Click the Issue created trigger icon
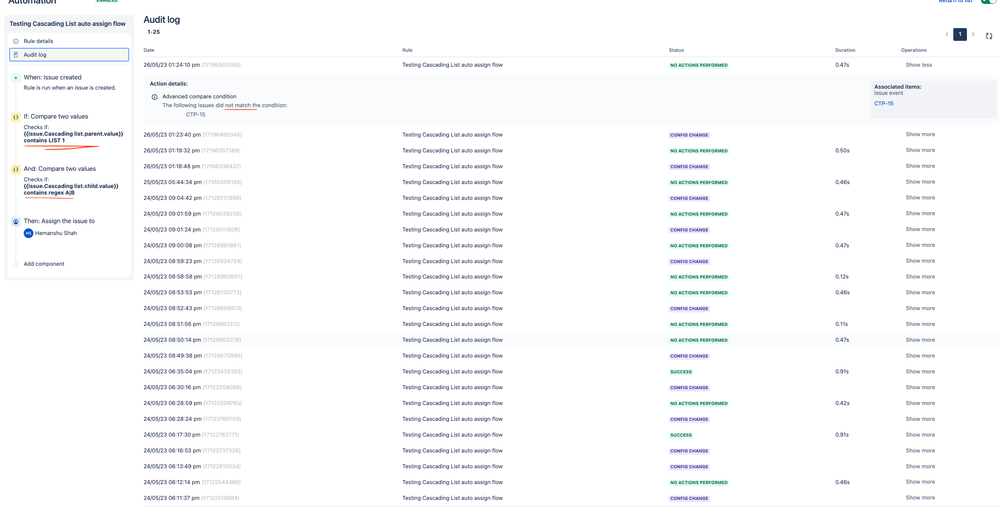Image resolution: width=999 pixels, height=517 pixels. coord(16,77)
